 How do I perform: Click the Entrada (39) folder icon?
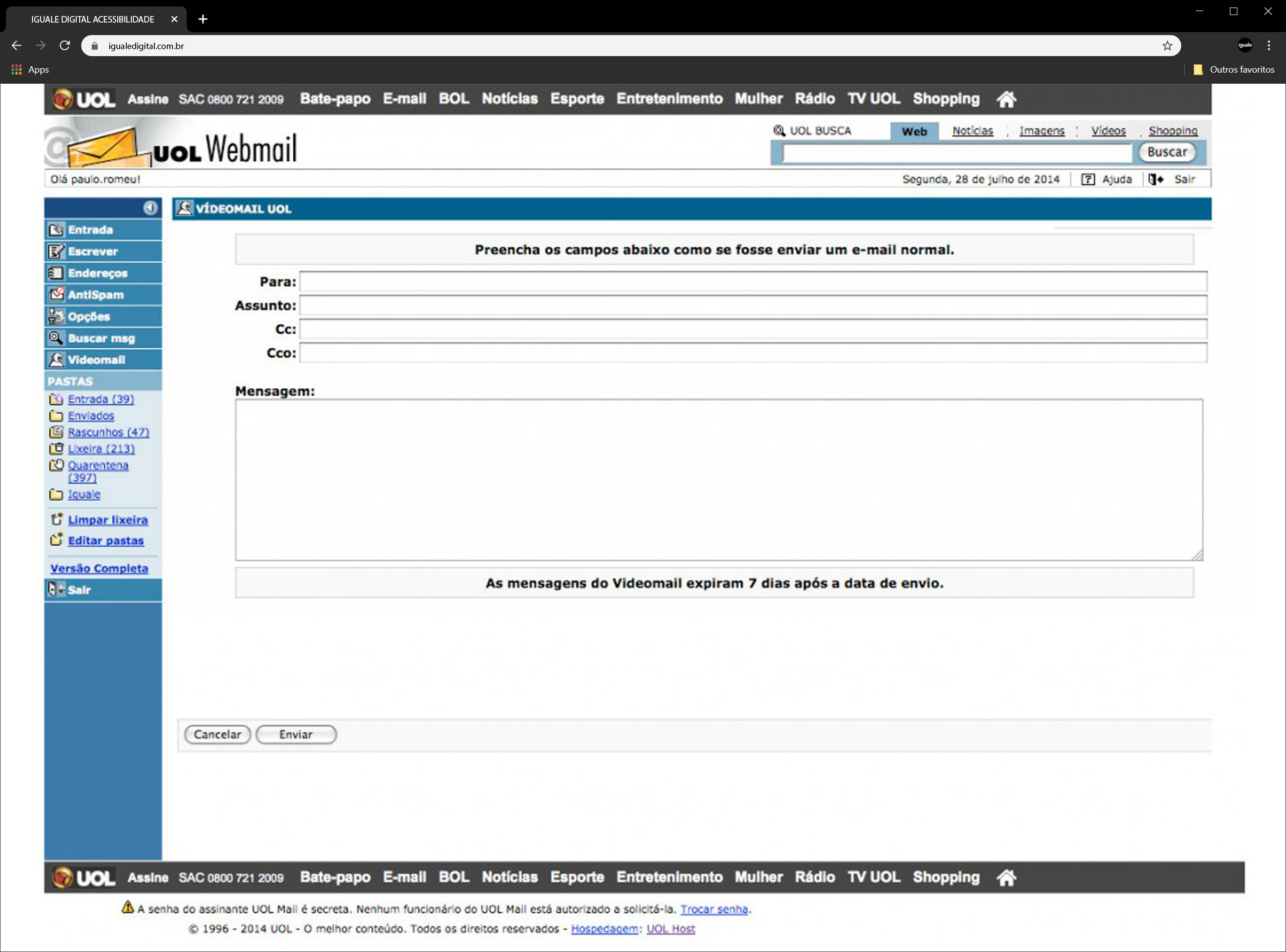[56, 399]
